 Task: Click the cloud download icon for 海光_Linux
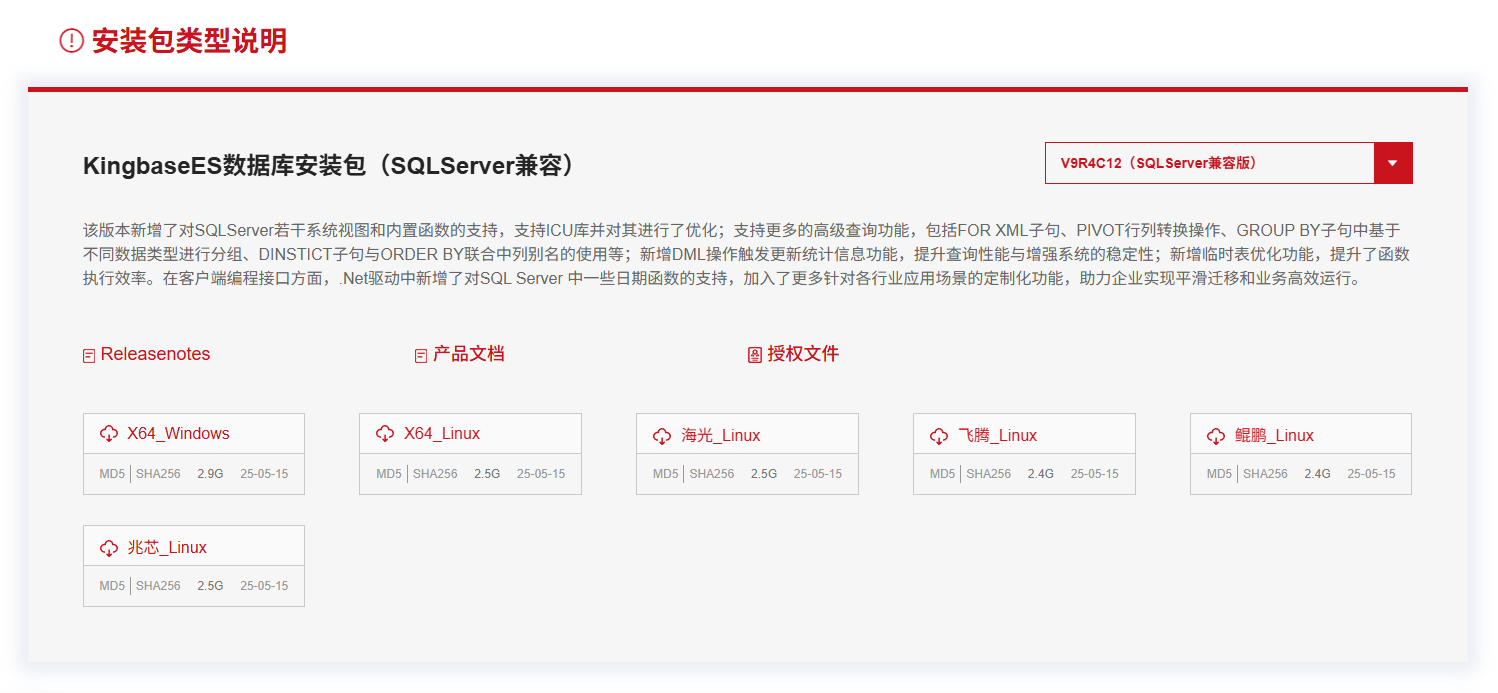(x=662, y=436)
